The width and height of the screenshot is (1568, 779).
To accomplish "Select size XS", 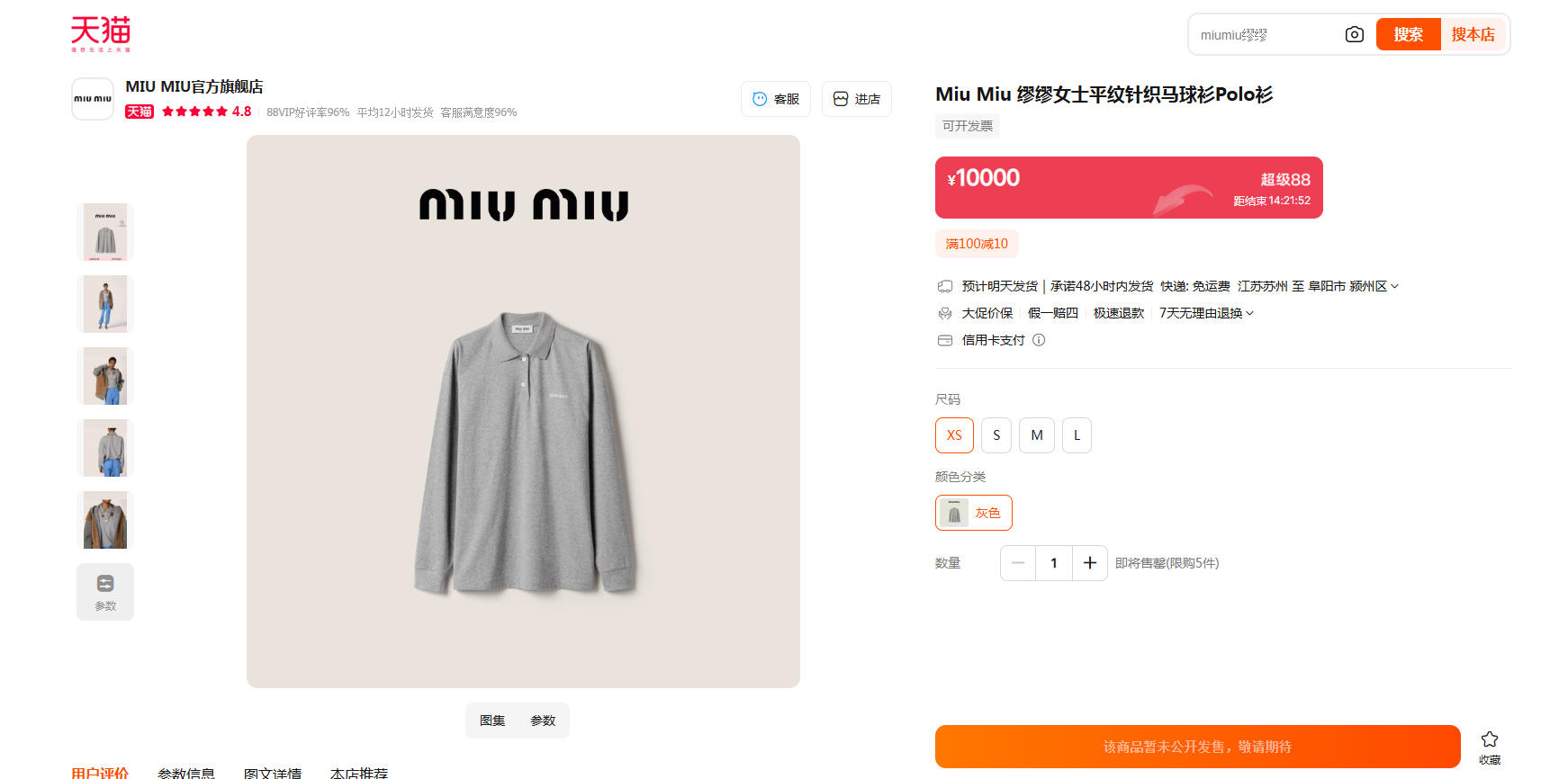I will 954,435.
